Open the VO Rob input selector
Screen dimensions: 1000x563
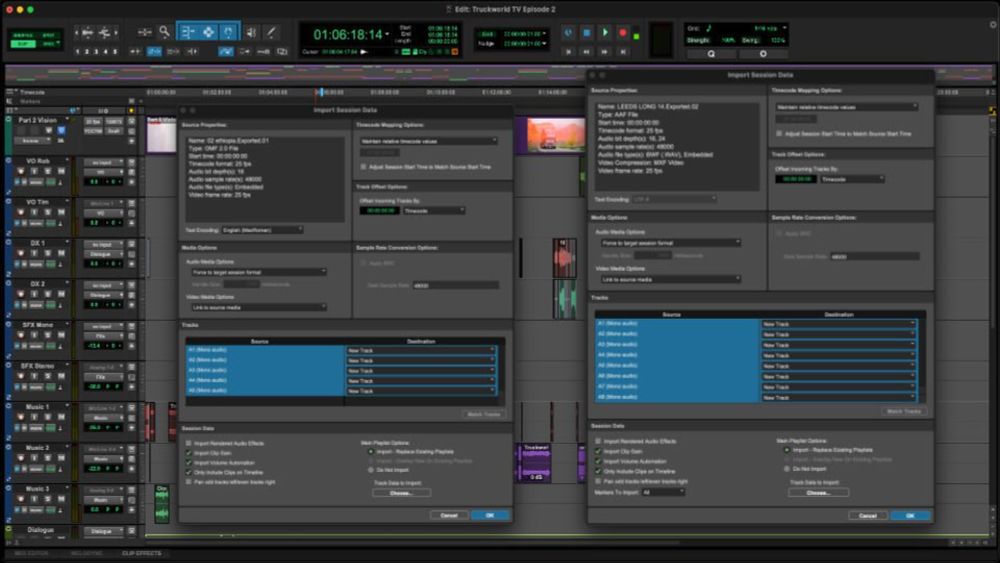tap(103, 163)
